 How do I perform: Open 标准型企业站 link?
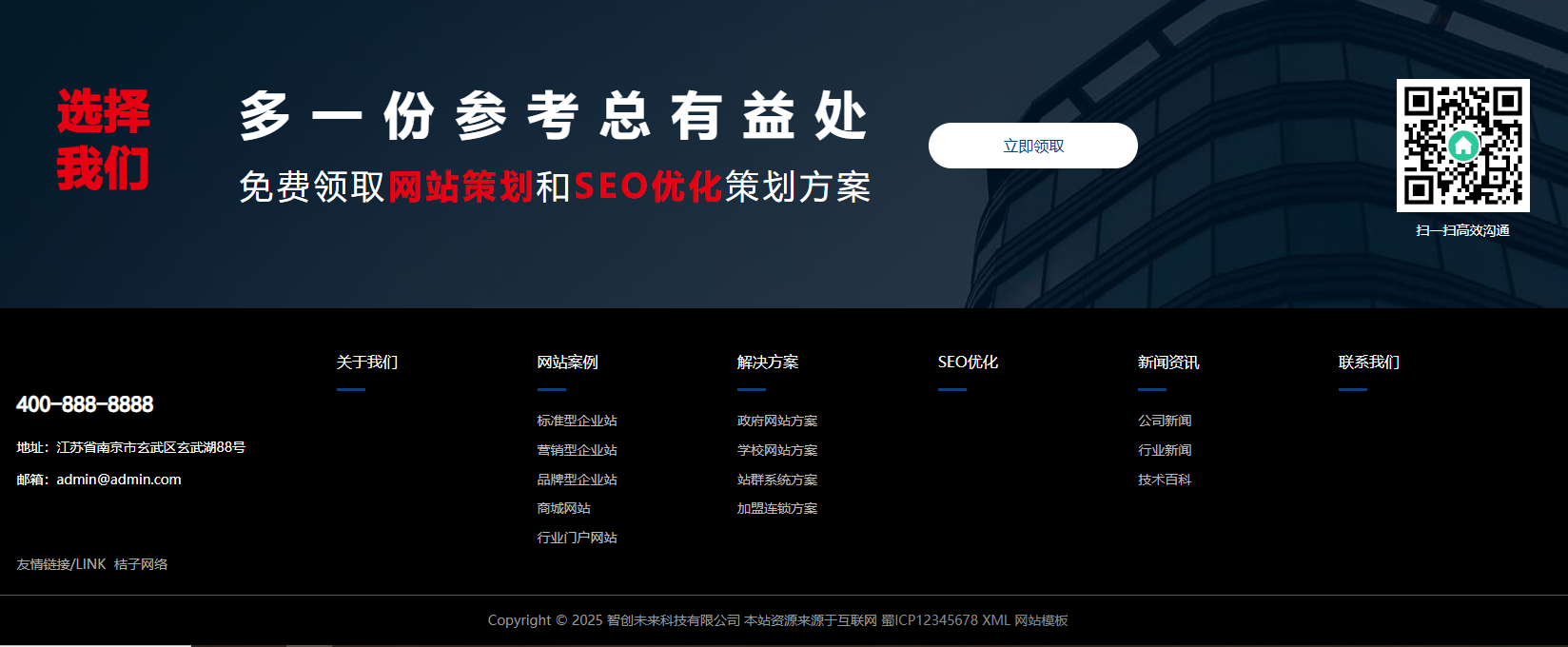(577, 421)
